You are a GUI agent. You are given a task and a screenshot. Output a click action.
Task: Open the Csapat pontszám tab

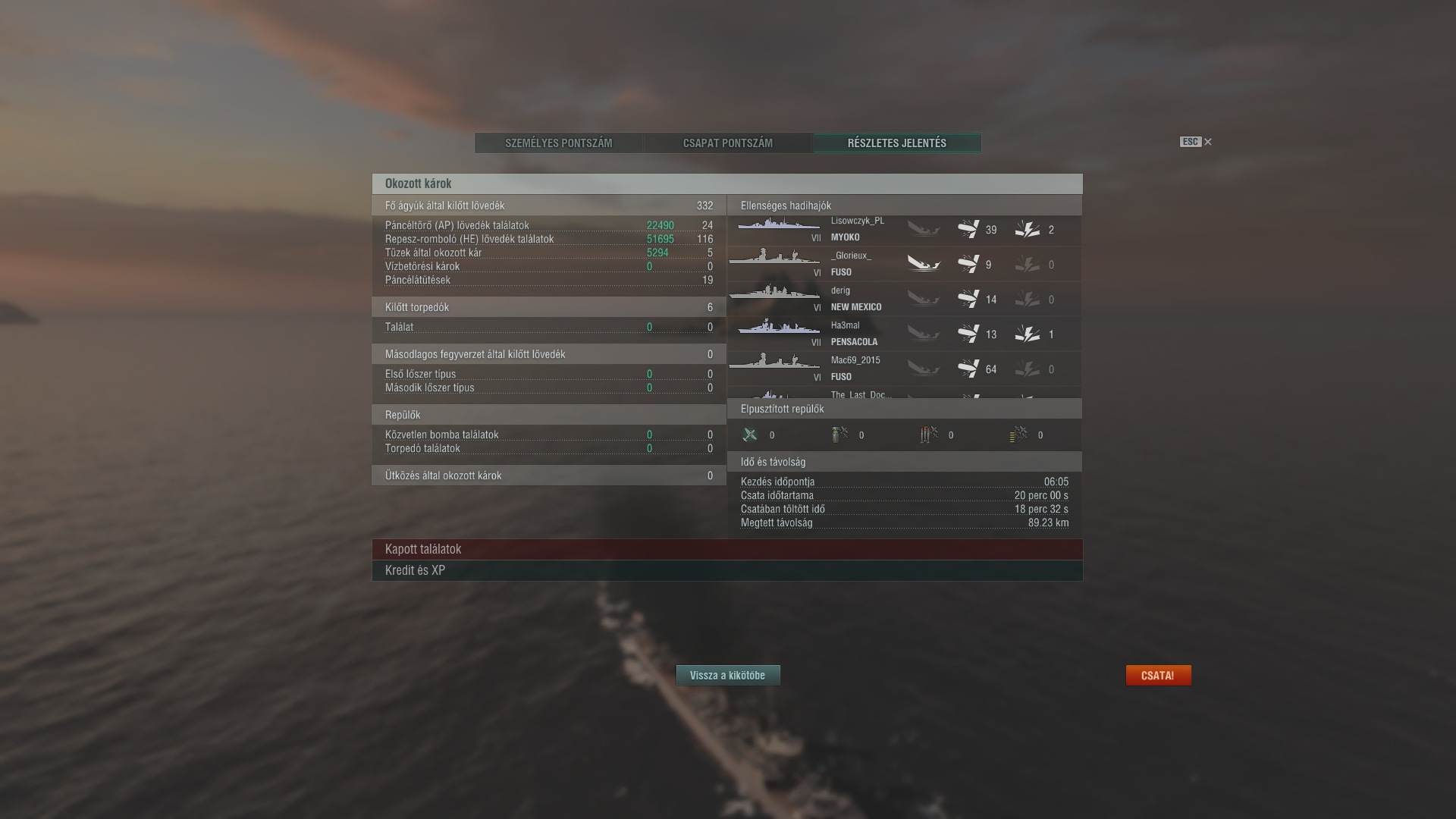[x=728, y=143]
